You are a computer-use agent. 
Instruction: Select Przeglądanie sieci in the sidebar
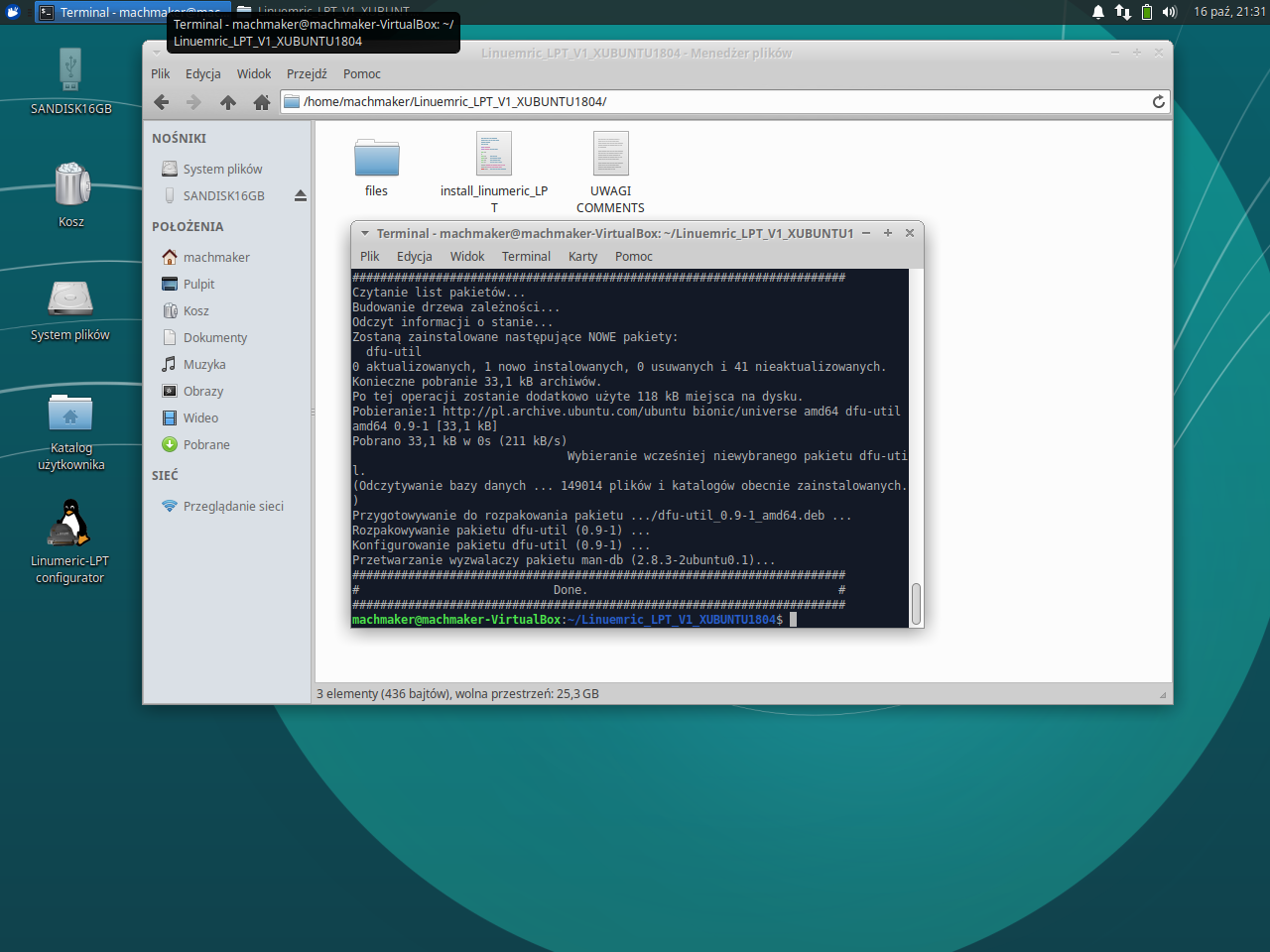click(233, 507)
